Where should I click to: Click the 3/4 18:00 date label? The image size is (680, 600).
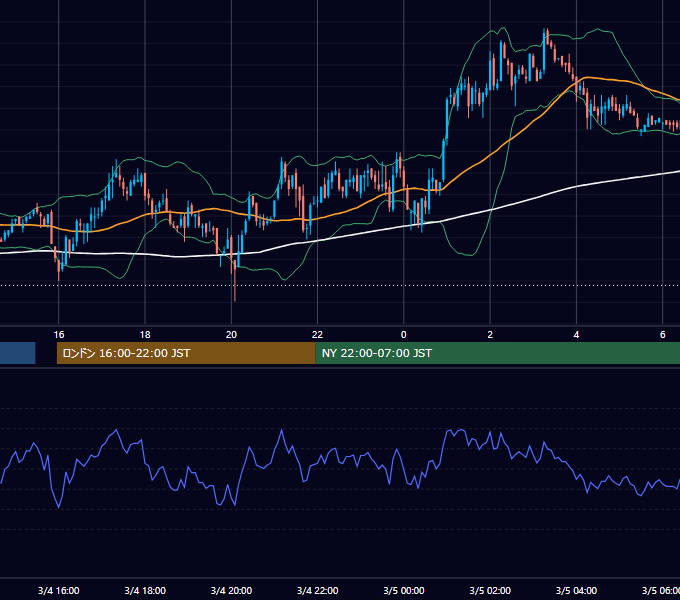coord(145,591)
